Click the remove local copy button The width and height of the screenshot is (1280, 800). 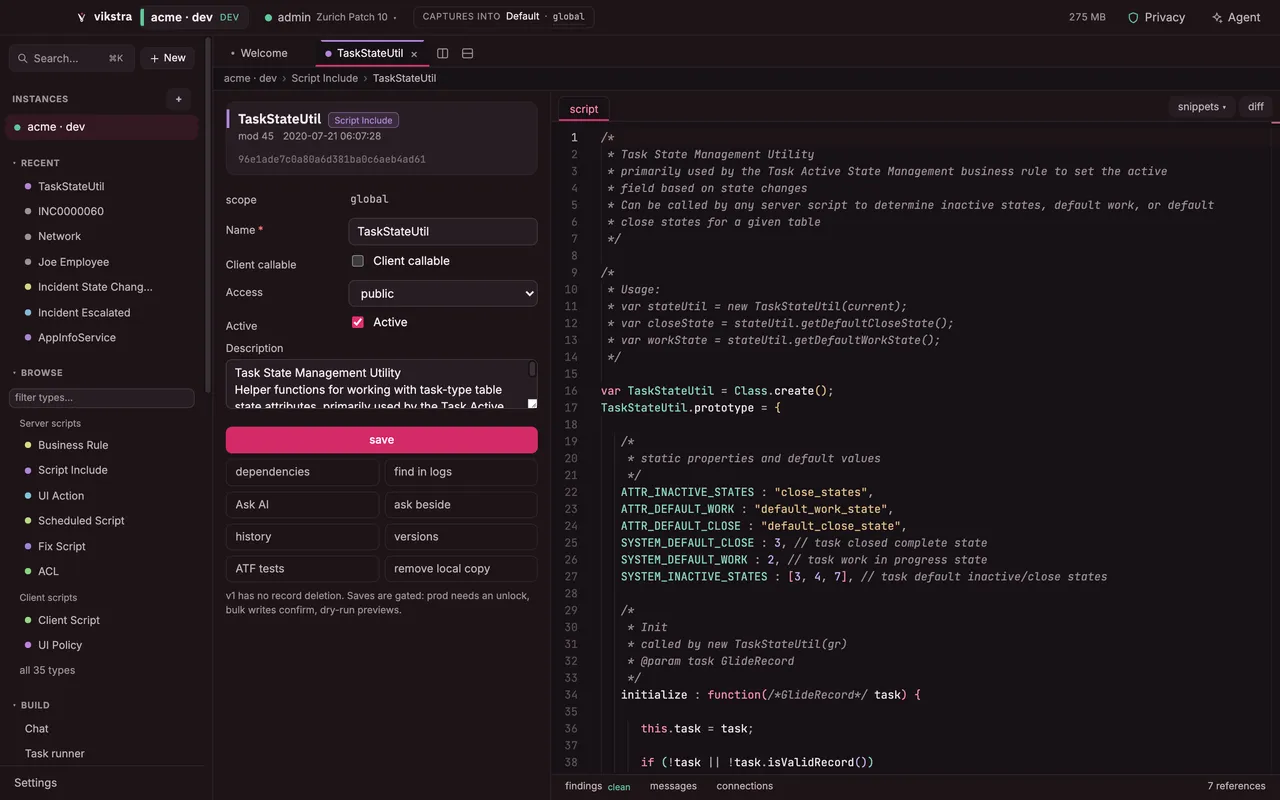coord(461,569)
